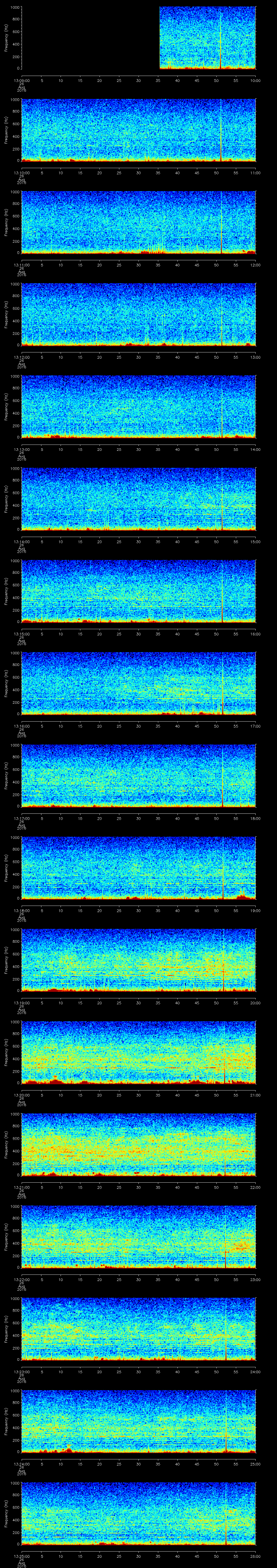
Task: Click the '13:25:00' time label
Action: (22, 1556)
